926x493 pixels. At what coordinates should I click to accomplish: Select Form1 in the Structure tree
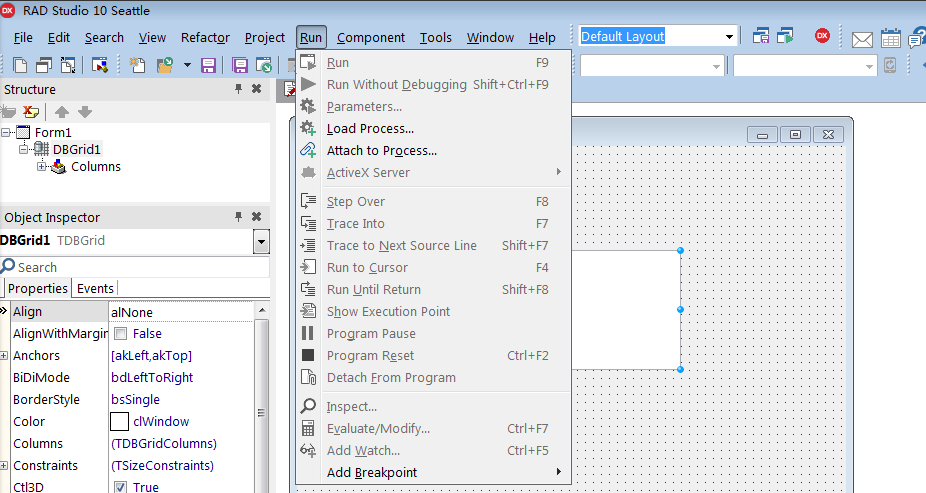point(53,132)
